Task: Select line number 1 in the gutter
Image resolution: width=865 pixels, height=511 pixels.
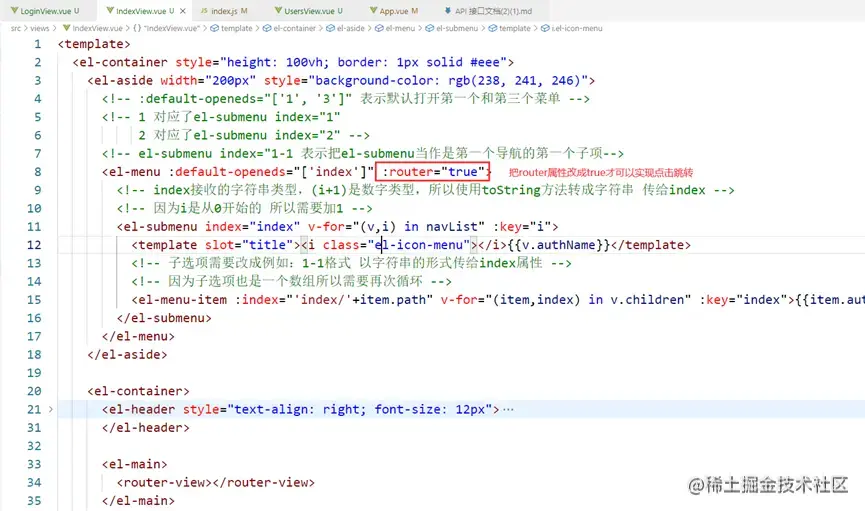Action: click(x=38, y=44)
